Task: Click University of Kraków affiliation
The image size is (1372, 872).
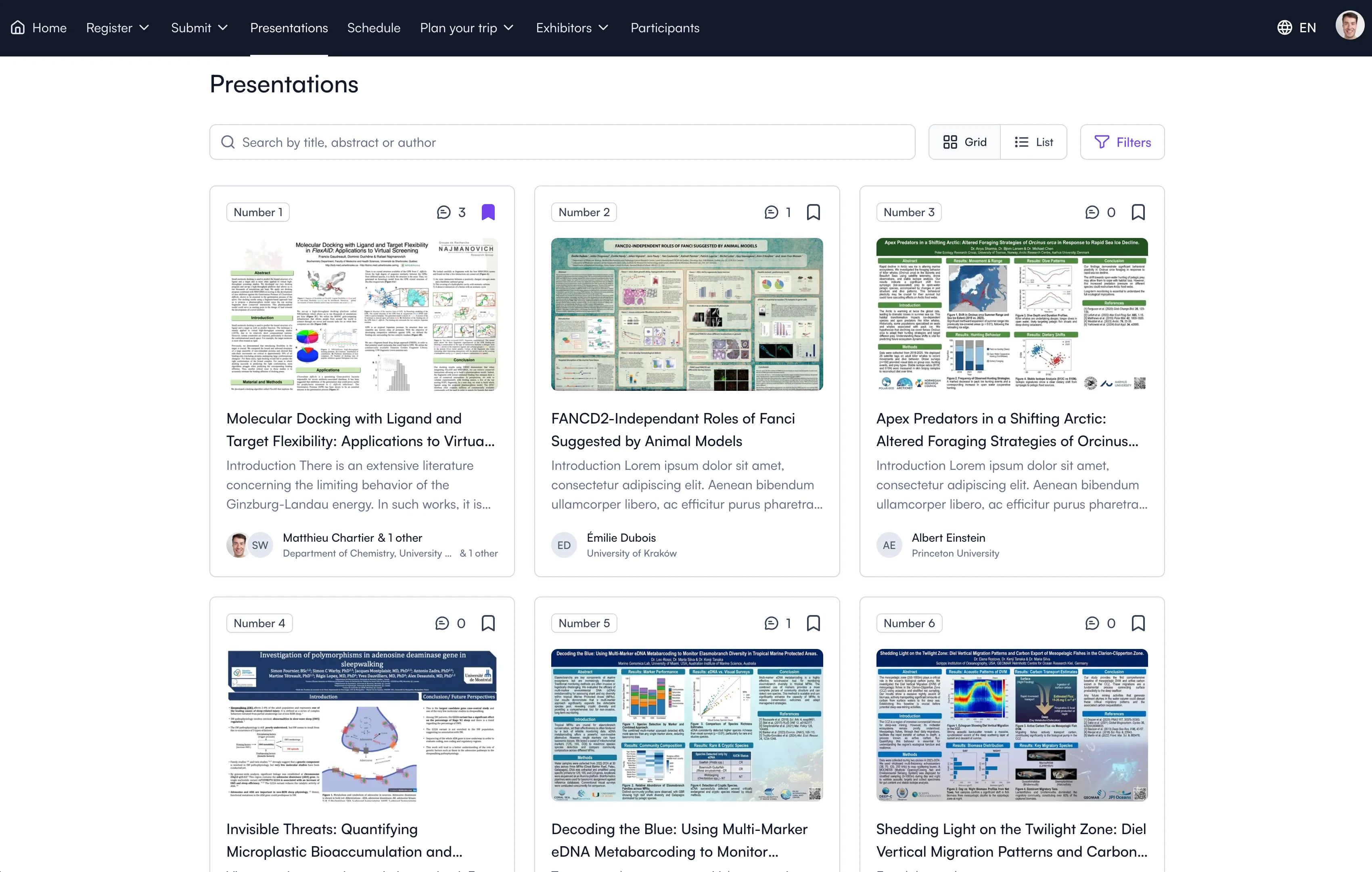Action: tap(631, 553)
